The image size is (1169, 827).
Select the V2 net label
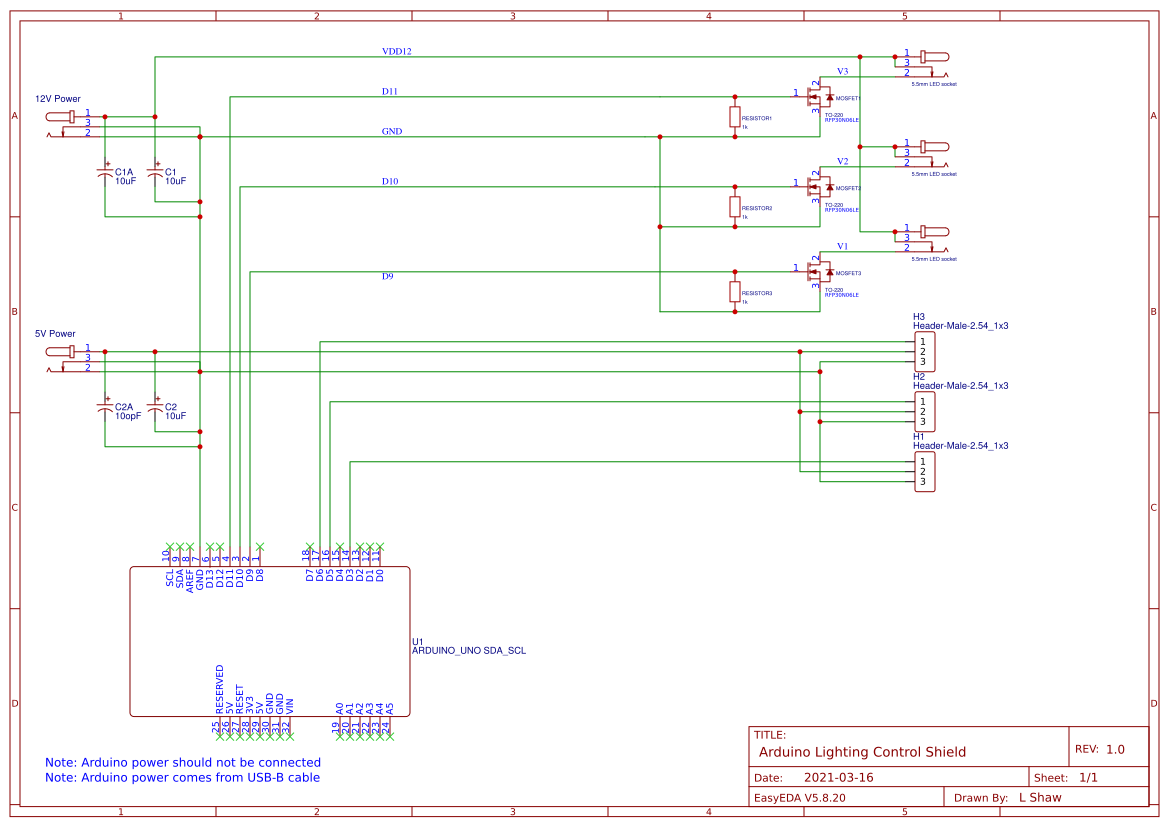tap(843, 159)
